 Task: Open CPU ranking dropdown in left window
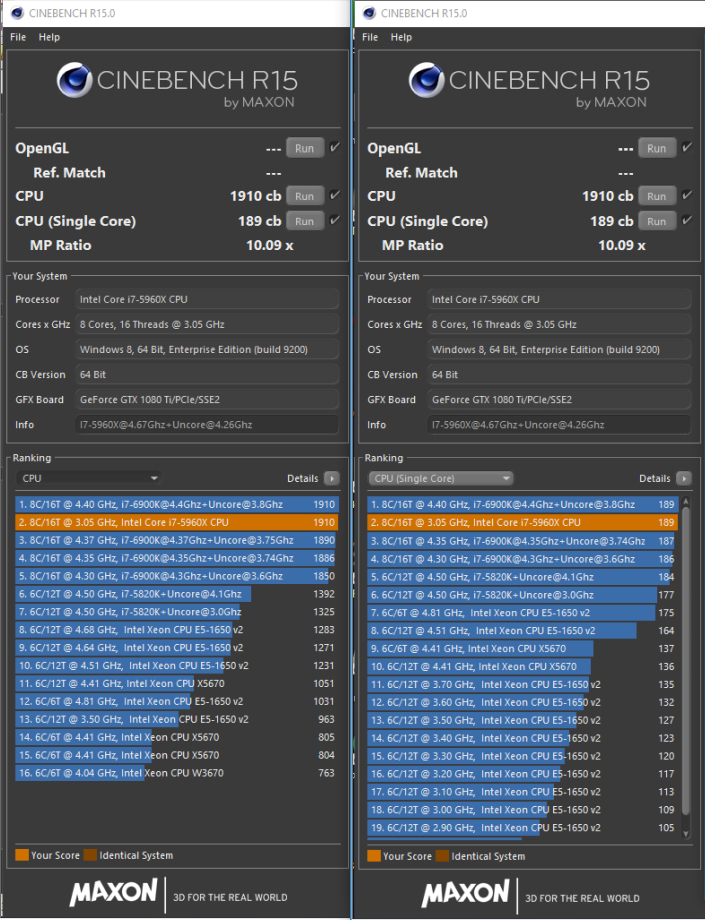(x=89, y=478)
